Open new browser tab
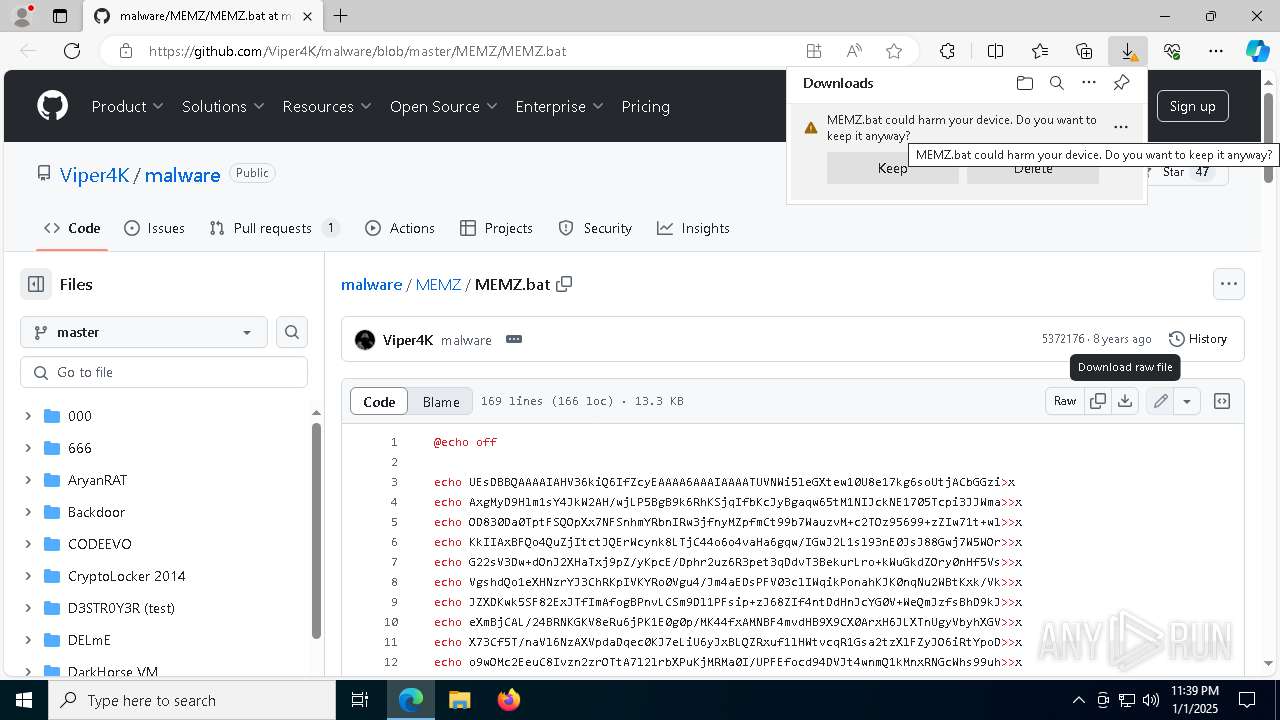 (x=341, y=16)
